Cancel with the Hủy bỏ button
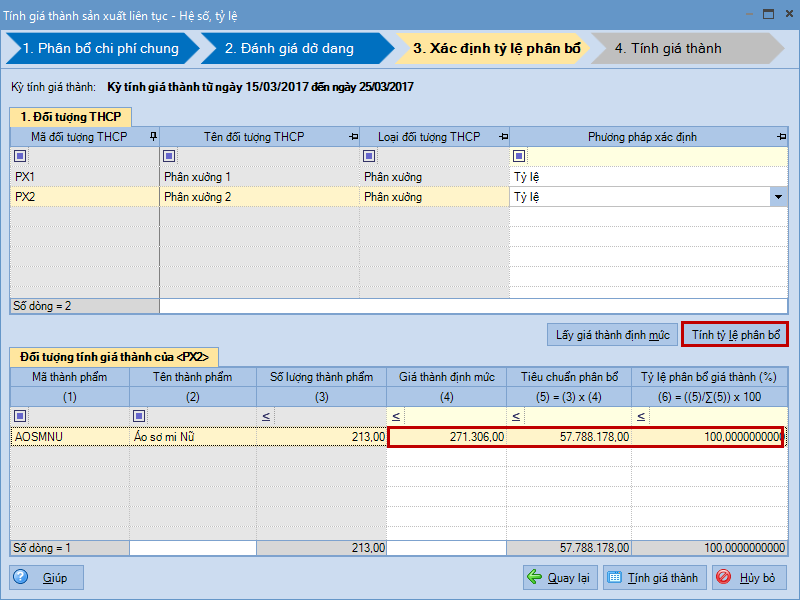The width and height of the screenshot is (800, 600). pos(749,577)
